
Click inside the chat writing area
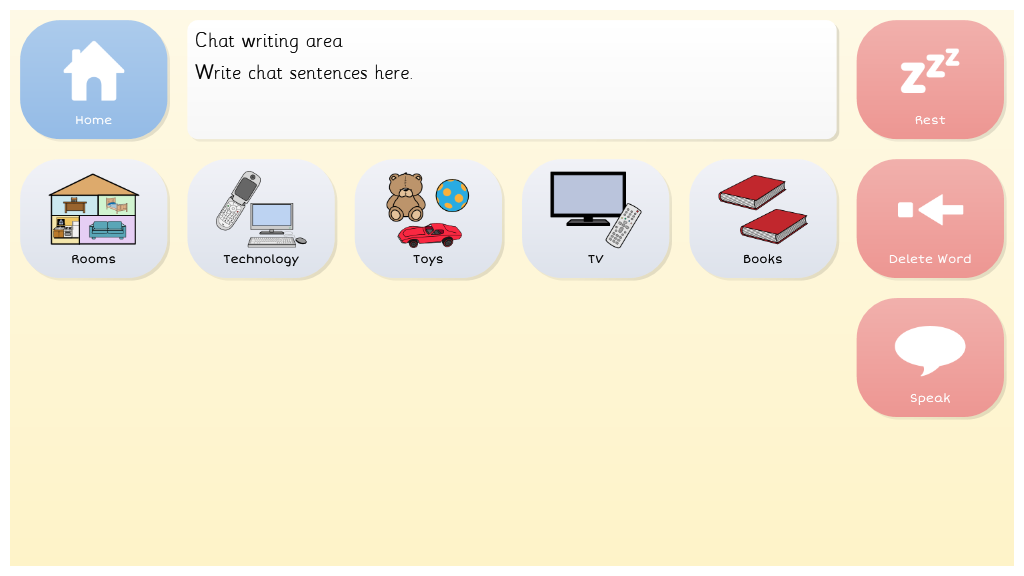coord(512,80)
